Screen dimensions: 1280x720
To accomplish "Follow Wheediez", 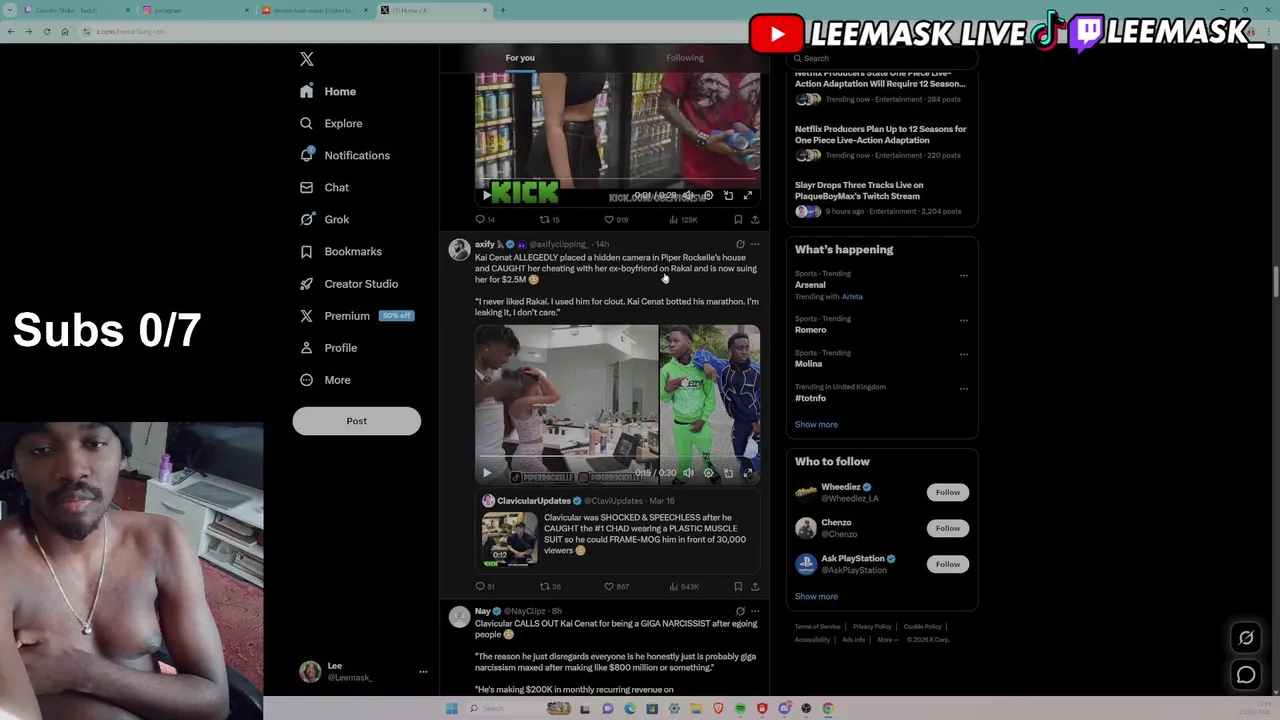I will coord(948,492).
